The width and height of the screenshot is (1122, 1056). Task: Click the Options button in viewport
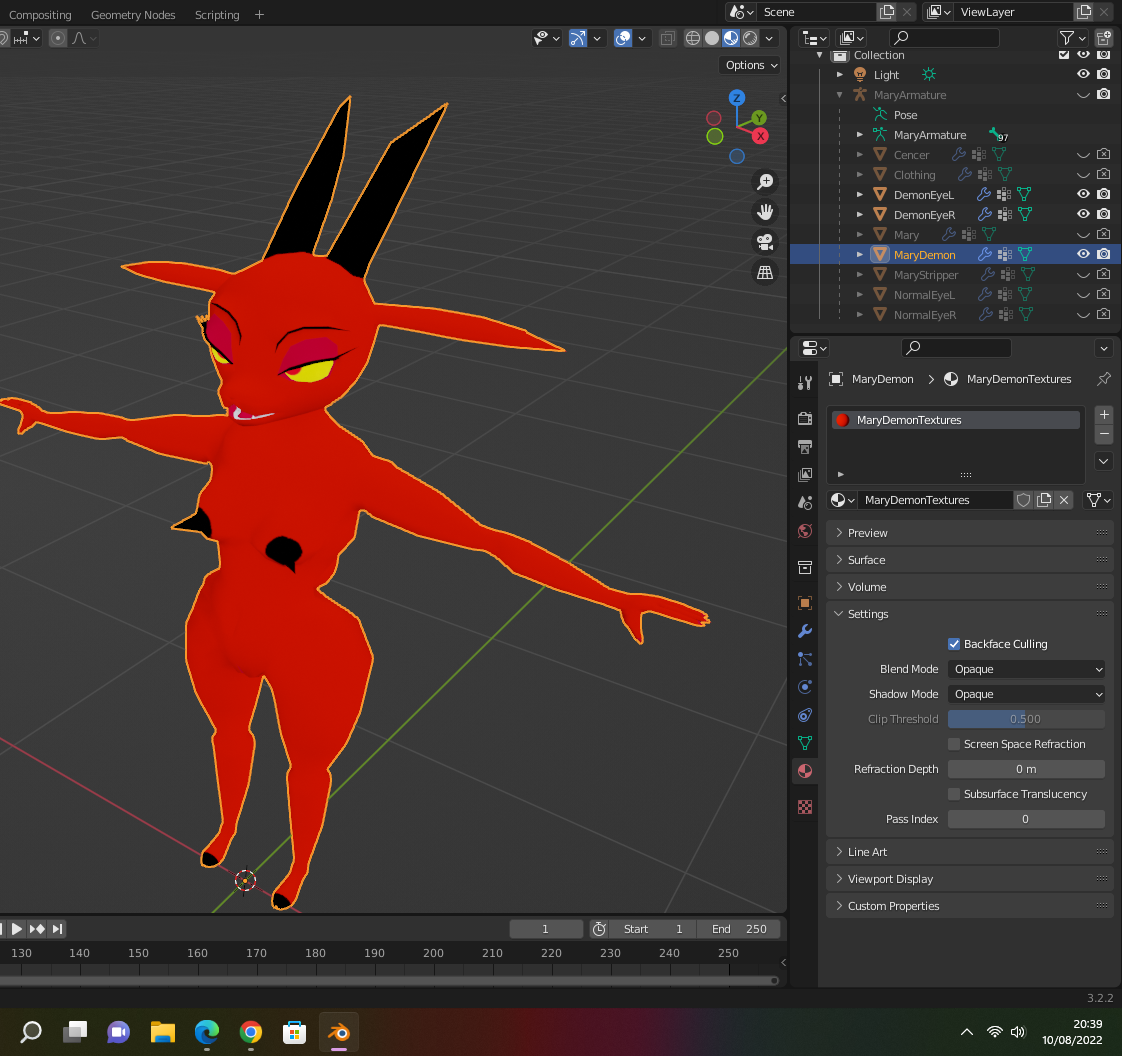(x=750, y=65)
